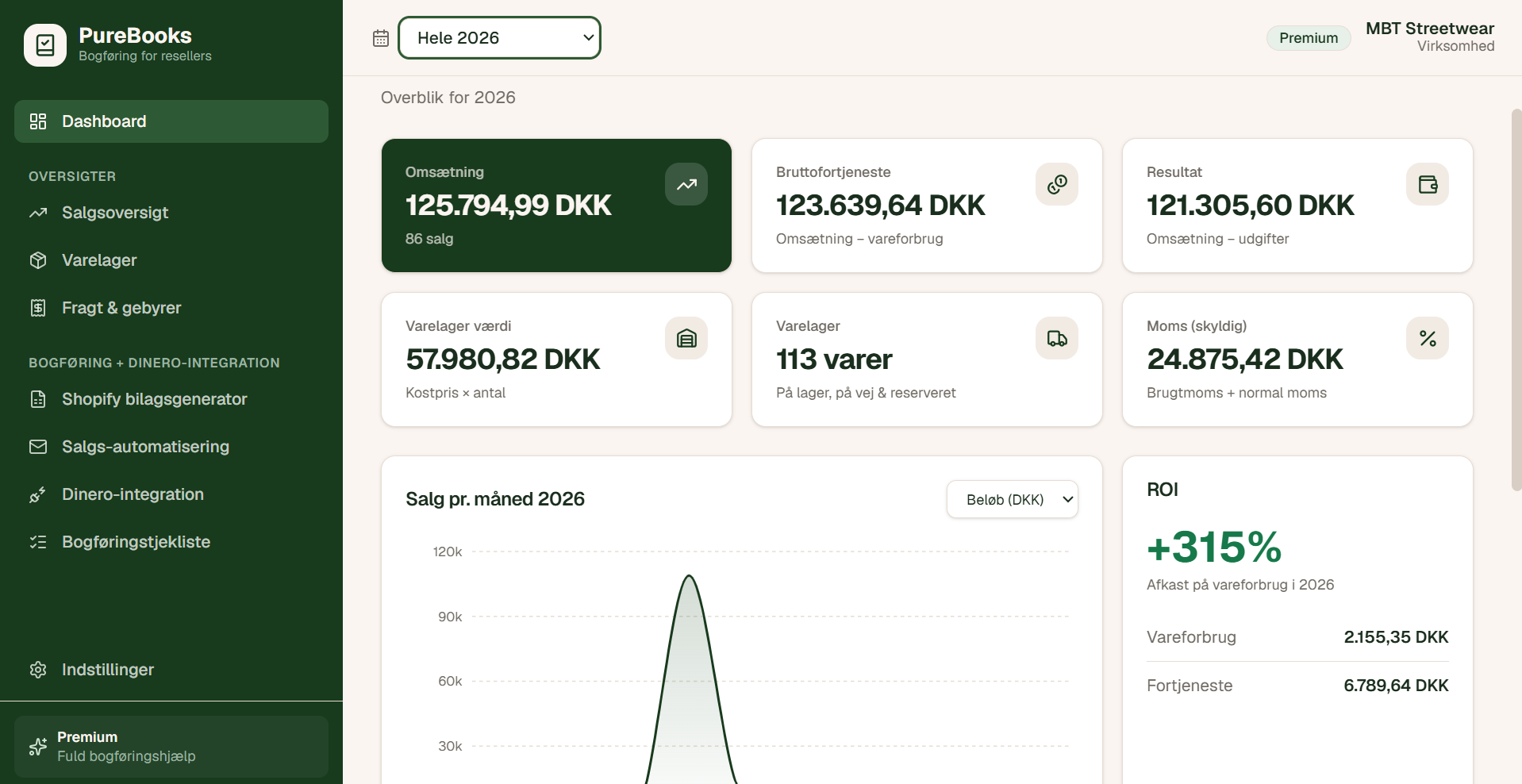The width and height of the screenshot is (1522, 784).
Task: Open the Hele 2026 period dropdown
Action: [x=499, y=37]
